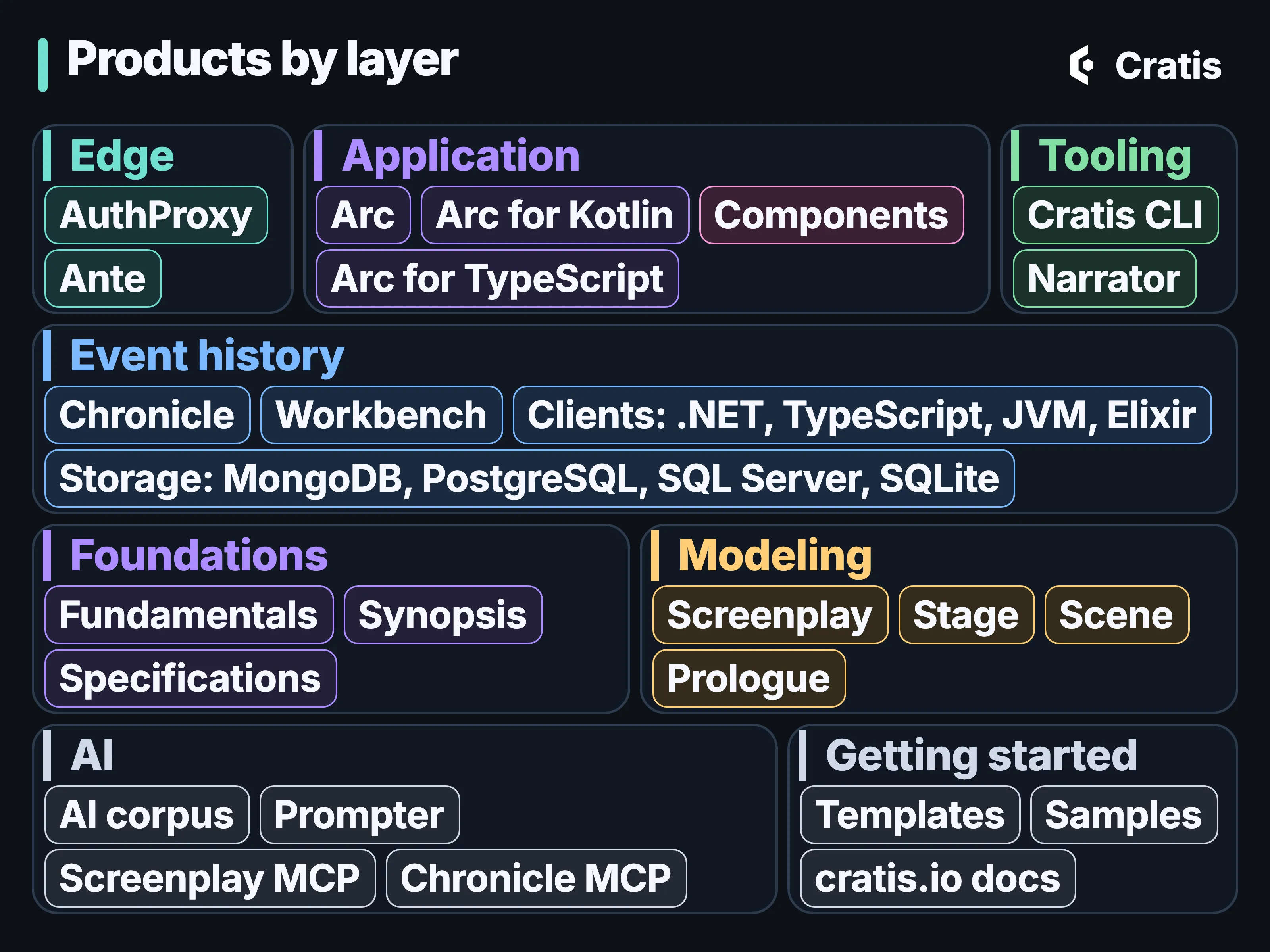The width and height of the screenshot is (1270, 952).
Task: Open the Cratis CLI chip
Action: (1116, 215)
